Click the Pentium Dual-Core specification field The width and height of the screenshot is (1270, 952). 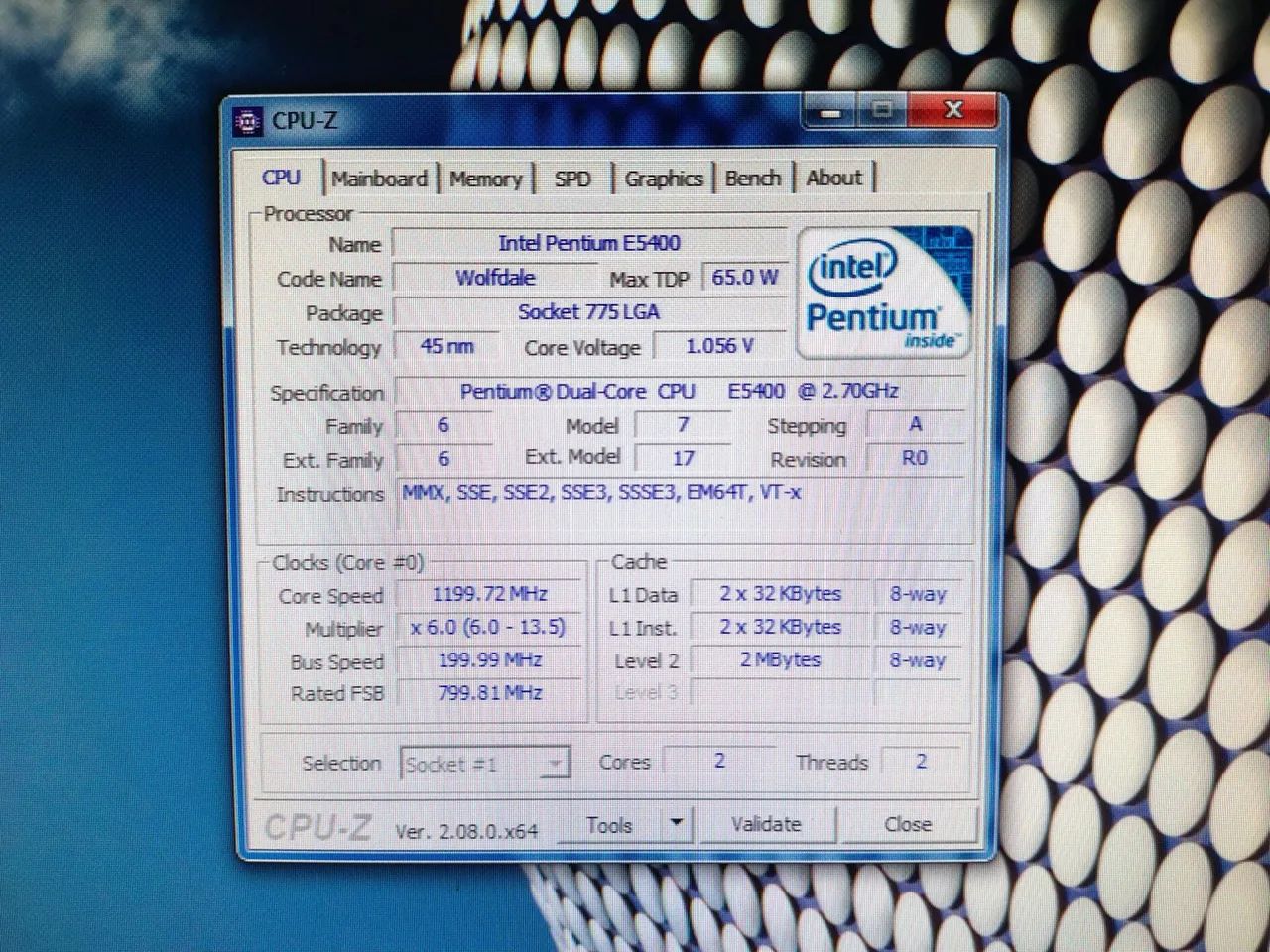(681, 391)
